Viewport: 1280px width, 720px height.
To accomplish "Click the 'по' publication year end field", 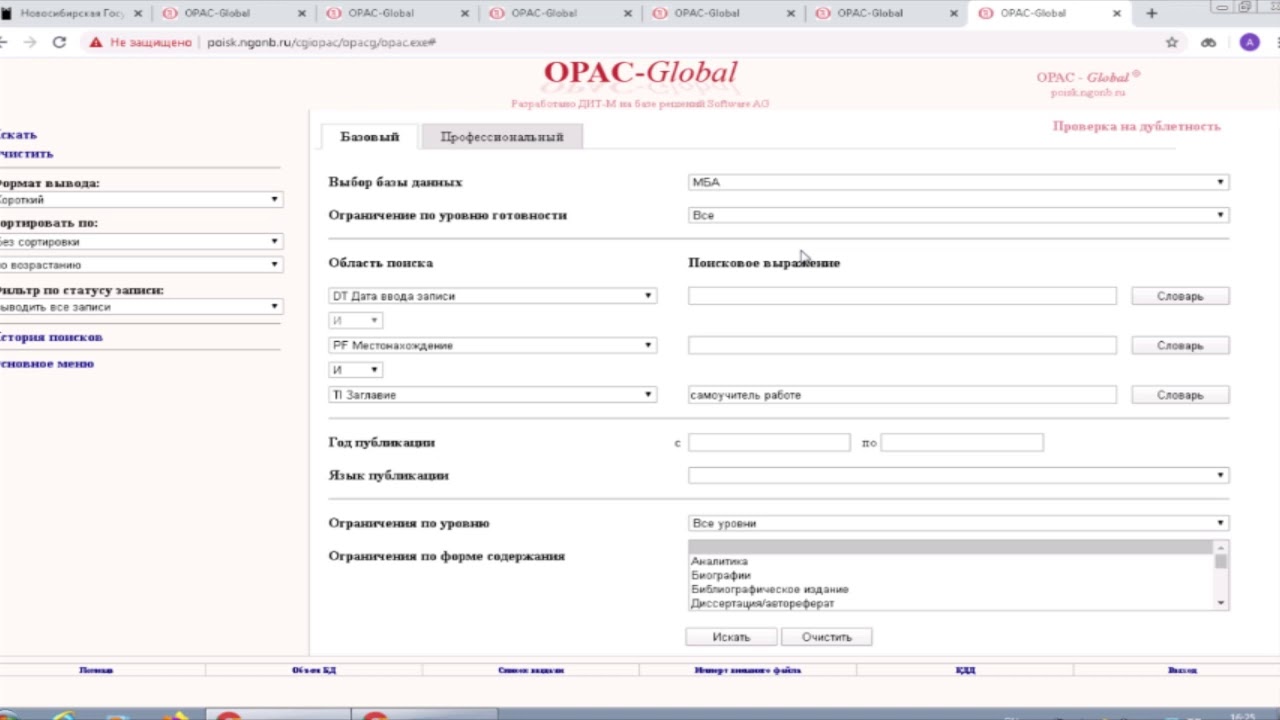I will click(962, 442).
